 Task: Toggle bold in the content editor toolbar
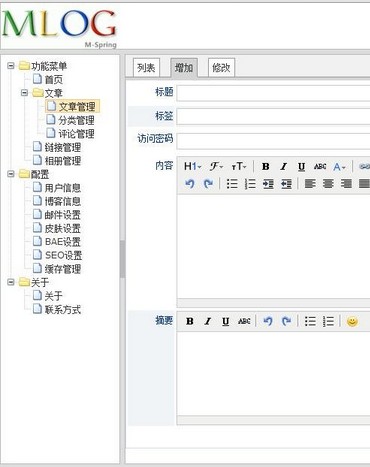266,166
